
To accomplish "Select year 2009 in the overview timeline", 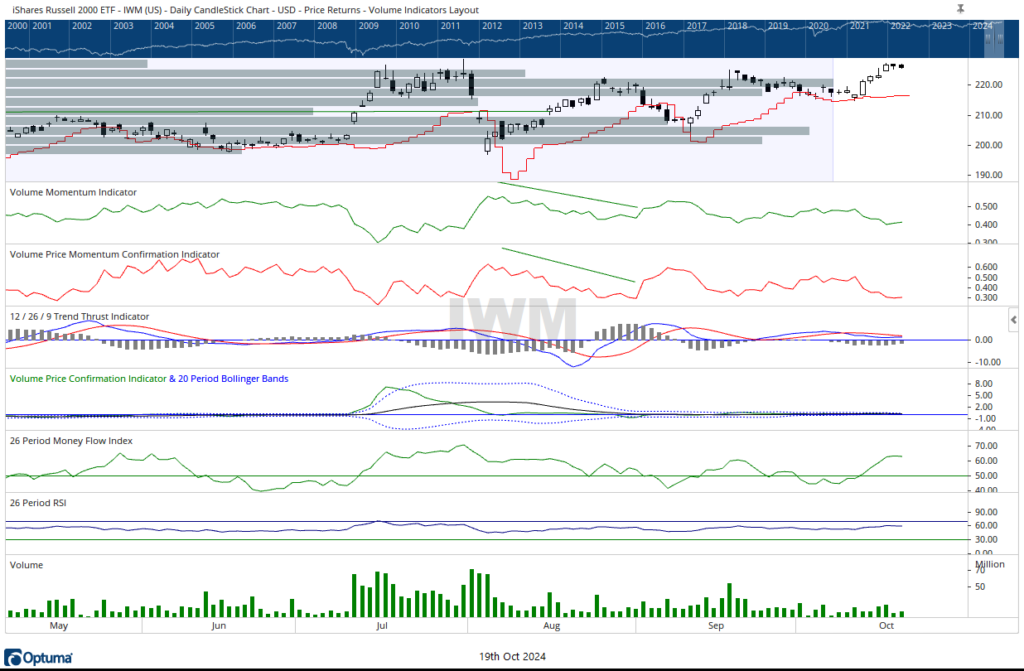I will (x=368, y=26).
